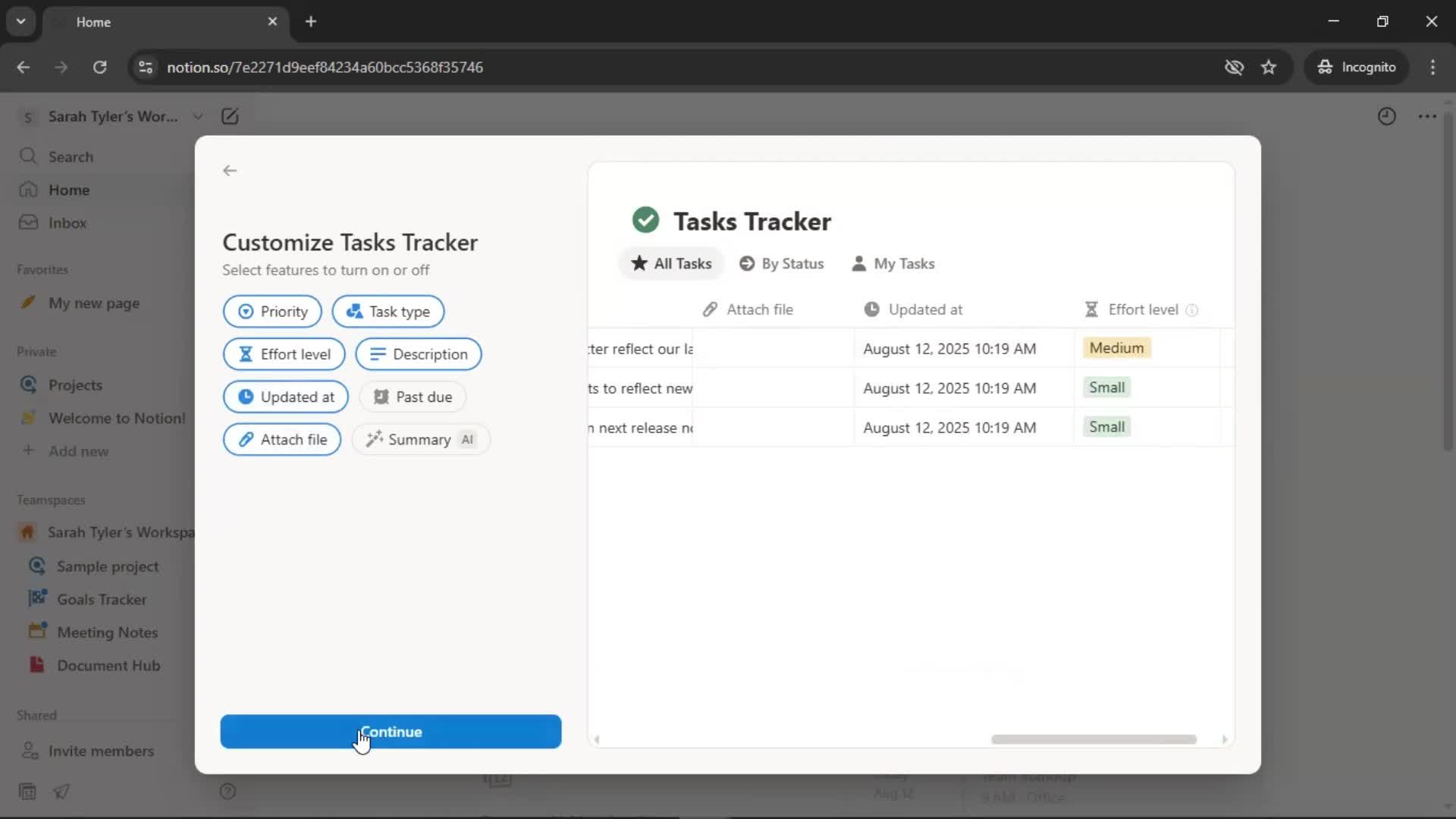Click the back arrow in customize dialog
The image size is (1456, 819).
(230, 171)
